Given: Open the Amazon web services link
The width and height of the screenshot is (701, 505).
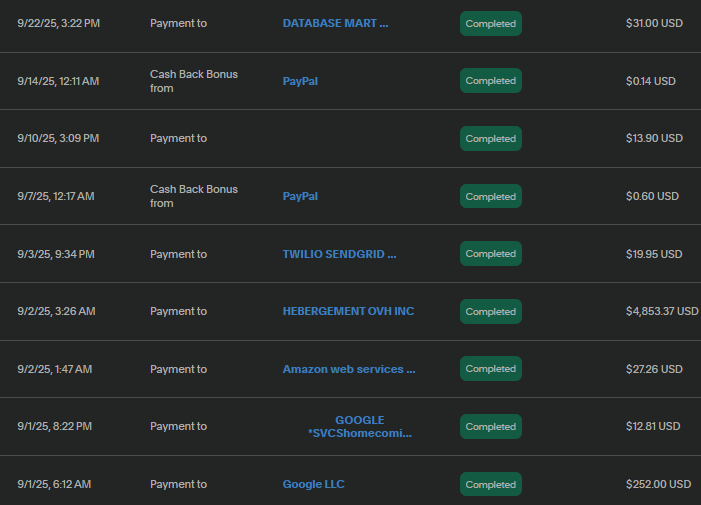Looking at the screenshot, I should click(x=348, y=369).
